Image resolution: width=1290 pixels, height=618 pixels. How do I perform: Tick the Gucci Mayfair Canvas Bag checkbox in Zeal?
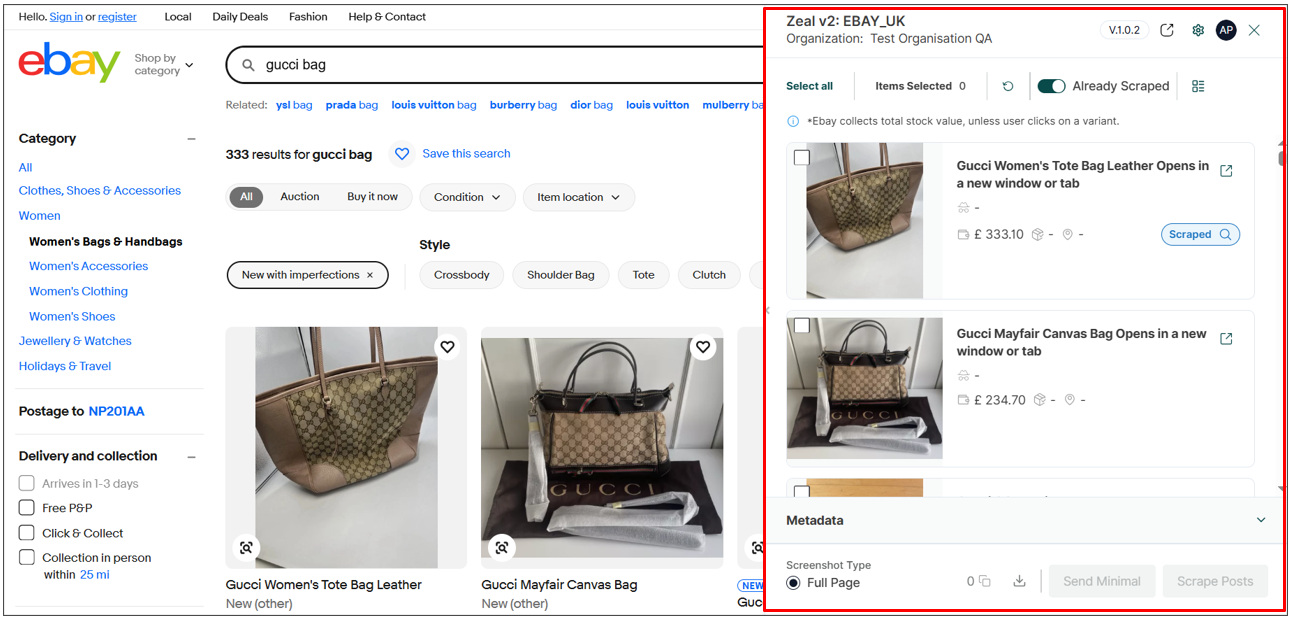click(x=802, y=326)
